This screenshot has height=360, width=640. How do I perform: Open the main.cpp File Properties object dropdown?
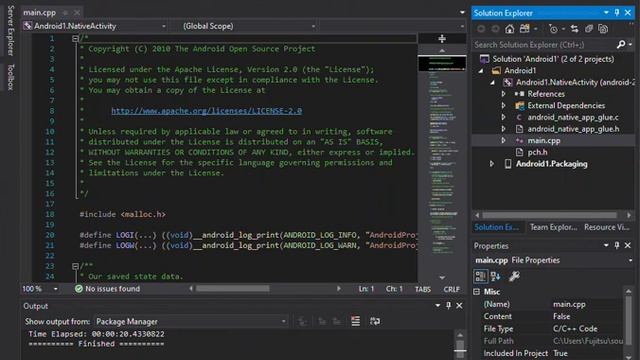(x=630, y=260)
